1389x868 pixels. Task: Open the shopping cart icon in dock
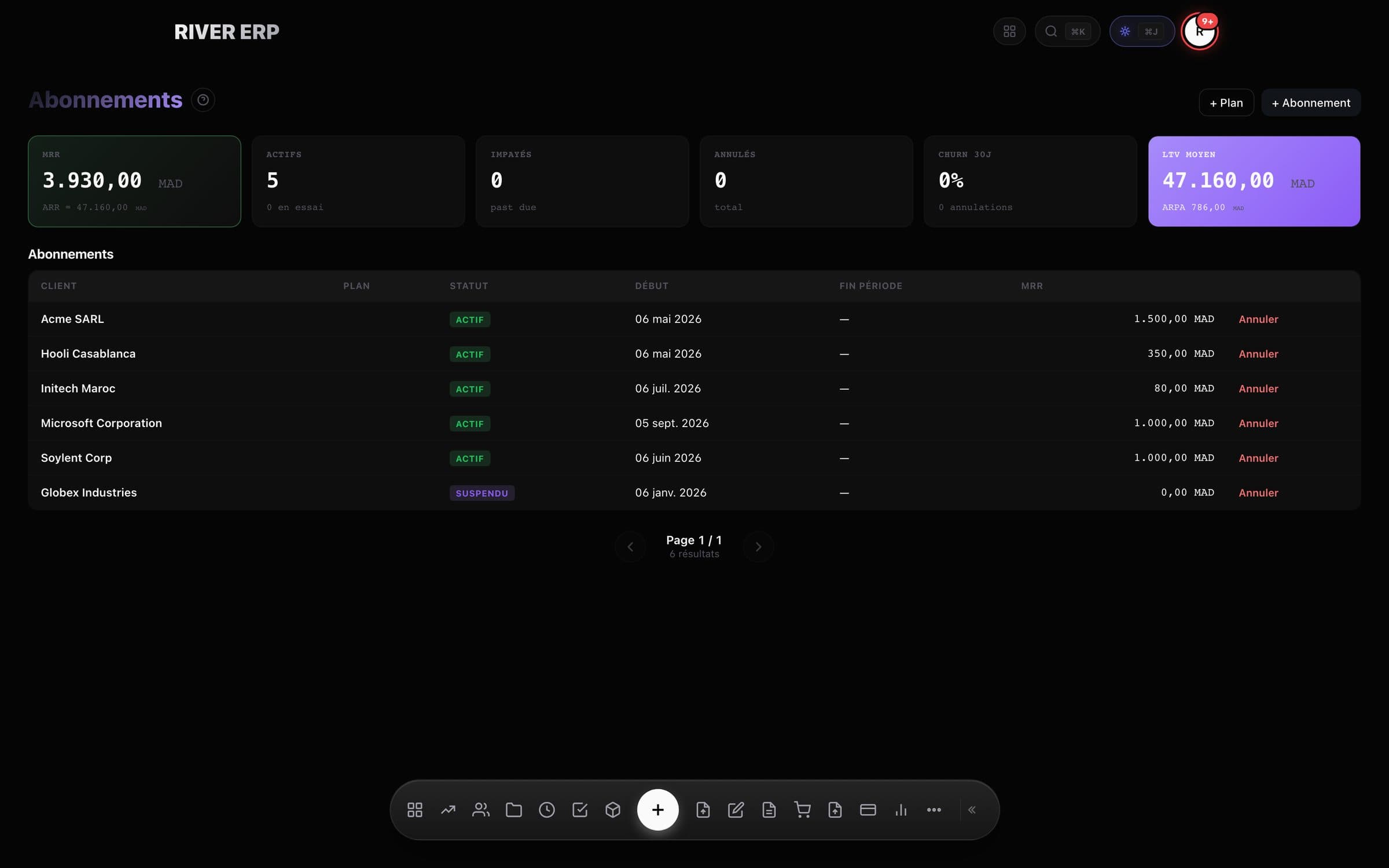[x=802, y=810]
